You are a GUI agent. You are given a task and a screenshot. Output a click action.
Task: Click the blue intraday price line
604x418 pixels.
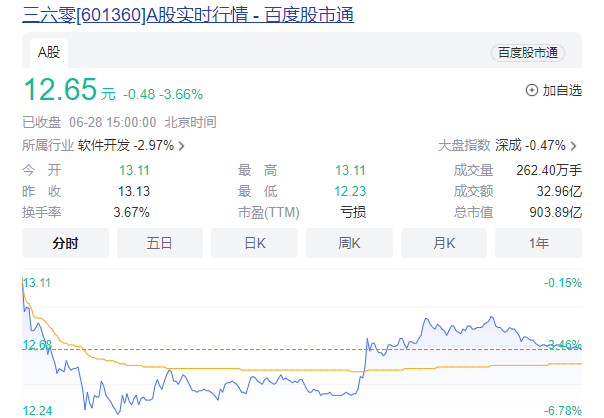pyautogui.click(x=450, y=328)
